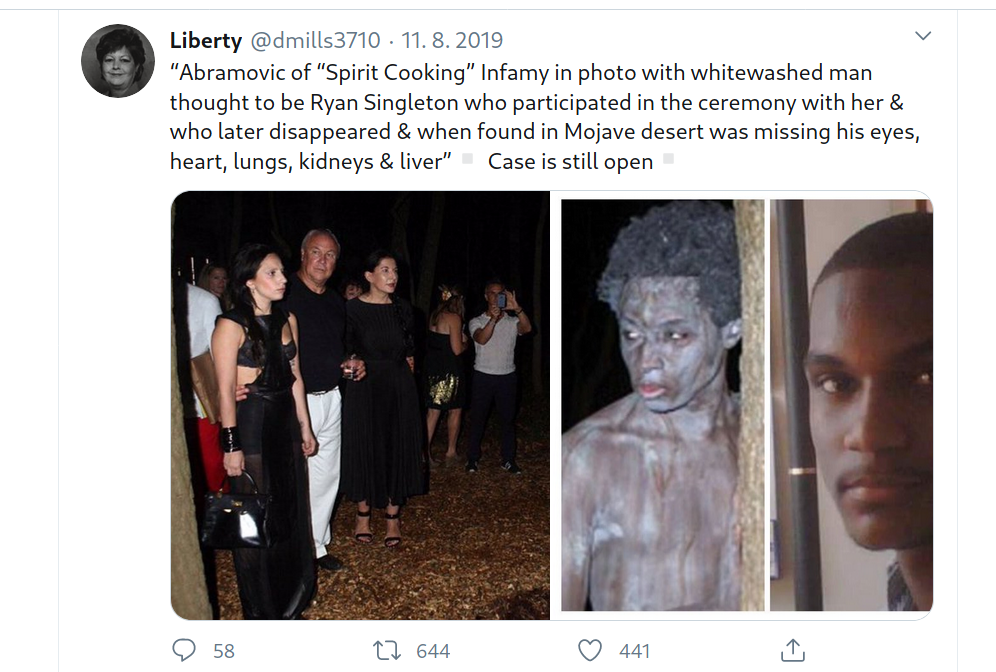Image resolution: width=996 pixels, height=672 pixels.
Task: Open Liberty's round profile avatar
Action: coord(118,61)
